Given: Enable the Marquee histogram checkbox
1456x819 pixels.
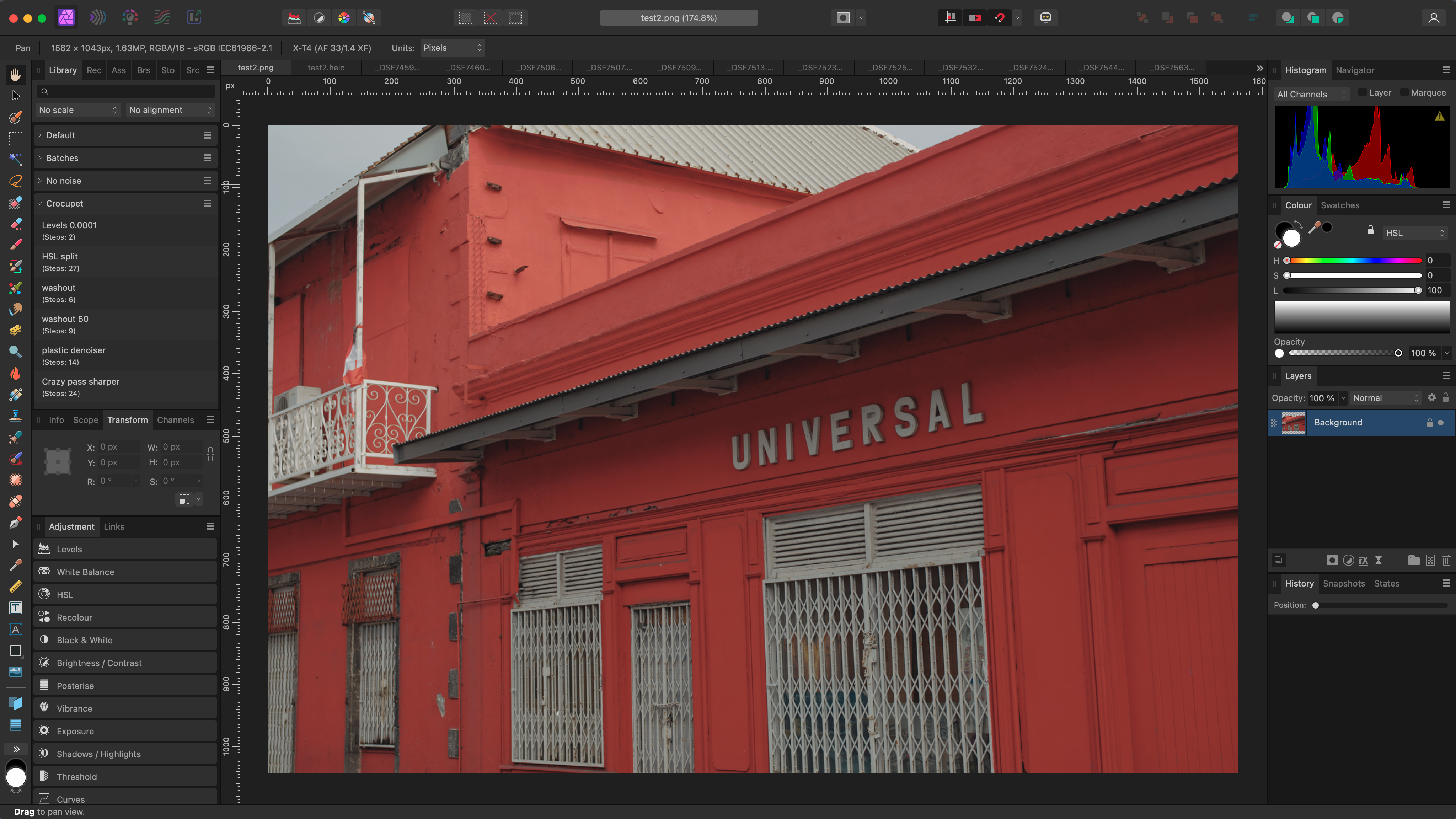Looking at the screenshot, I should [x=1404, y=93].
